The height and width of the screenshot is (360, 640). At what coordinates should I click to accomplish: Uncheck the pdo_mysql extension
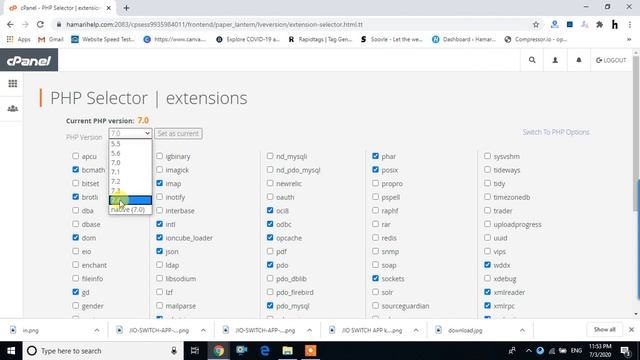point(270,305)
